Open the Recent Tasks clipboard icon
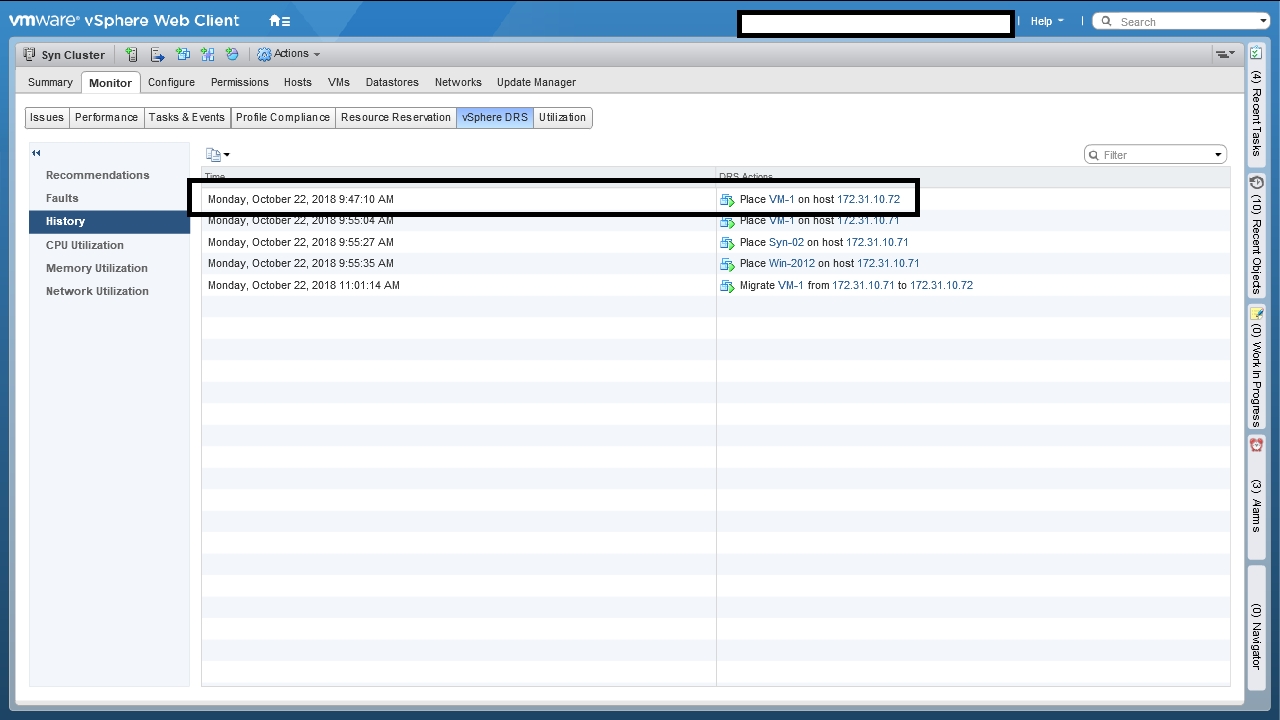Viewport: 1280px width, 720px height. click(1256, 53)
